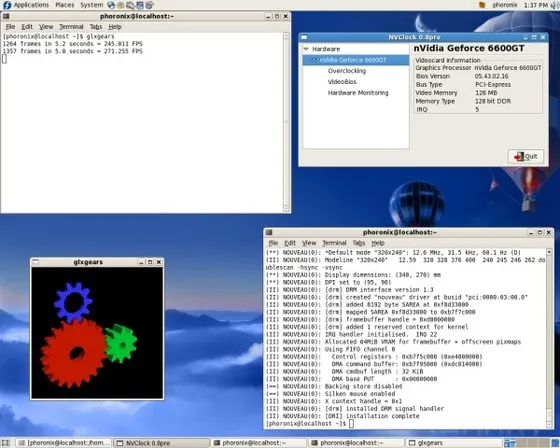The width and height of the screenshot is (560, 448).
Task: Select VideoBios in NVClock tree
Action: click(x=342, y=82)
